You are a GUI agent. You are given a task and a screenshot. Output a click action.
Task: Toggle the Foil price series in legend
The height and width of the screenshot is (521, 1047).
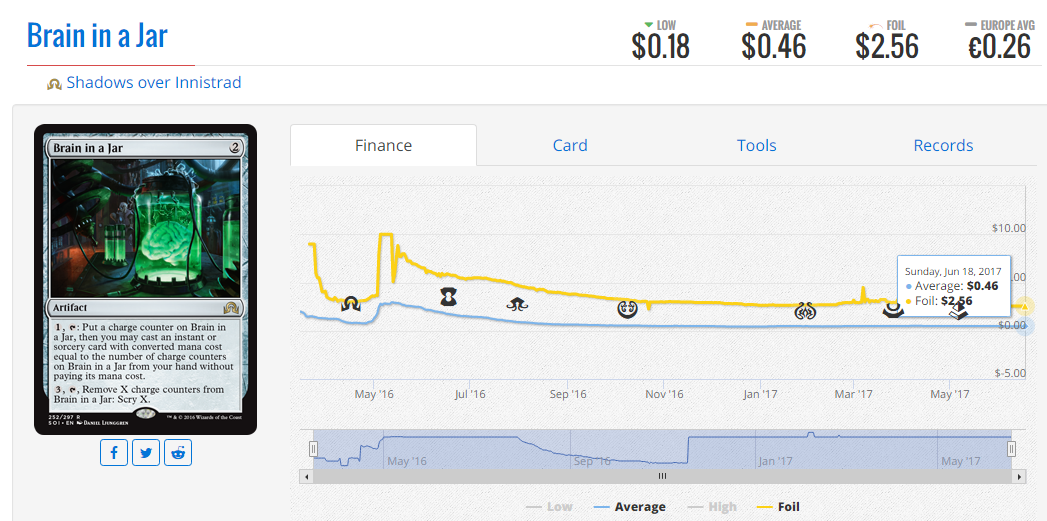tap(778, 507)
